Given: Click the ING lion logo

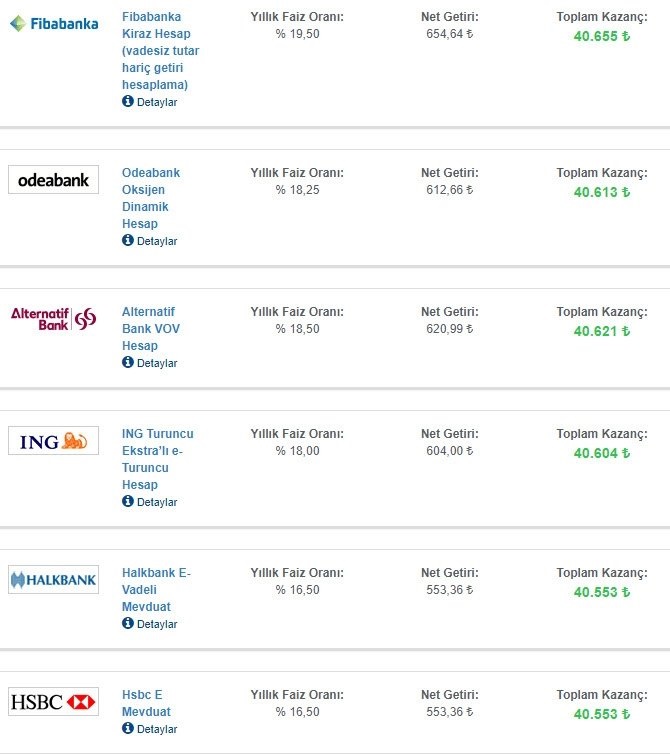Looking at the screenshot, I should coord(53,440).
